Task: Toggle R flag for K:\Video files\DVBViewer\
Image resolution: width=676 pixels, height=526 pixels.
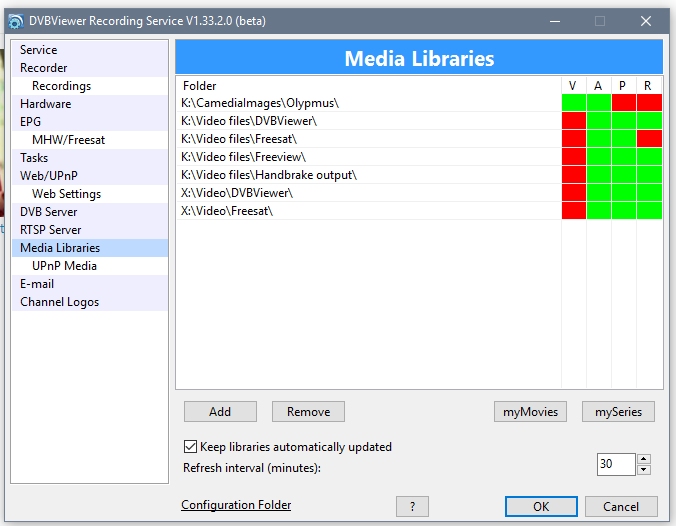Action: (x=649, y=121)
